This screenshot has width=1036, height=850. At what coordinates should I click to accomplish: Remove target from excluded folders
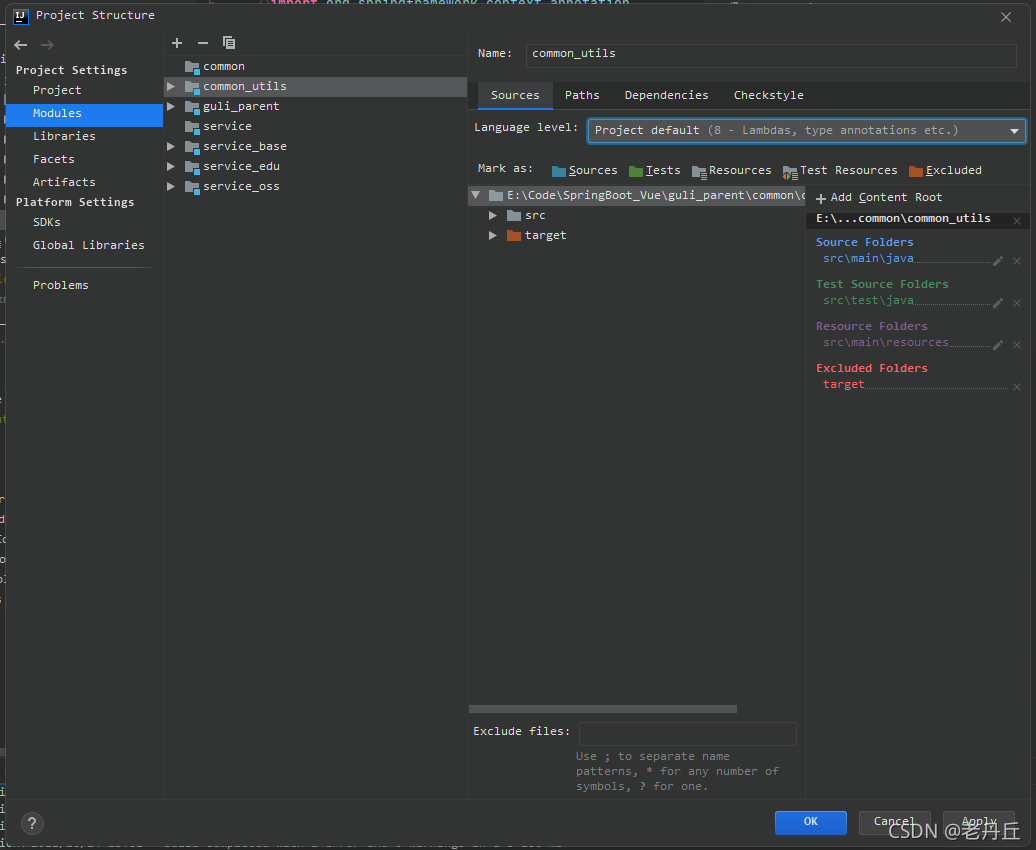click(x=1017, y=387)
